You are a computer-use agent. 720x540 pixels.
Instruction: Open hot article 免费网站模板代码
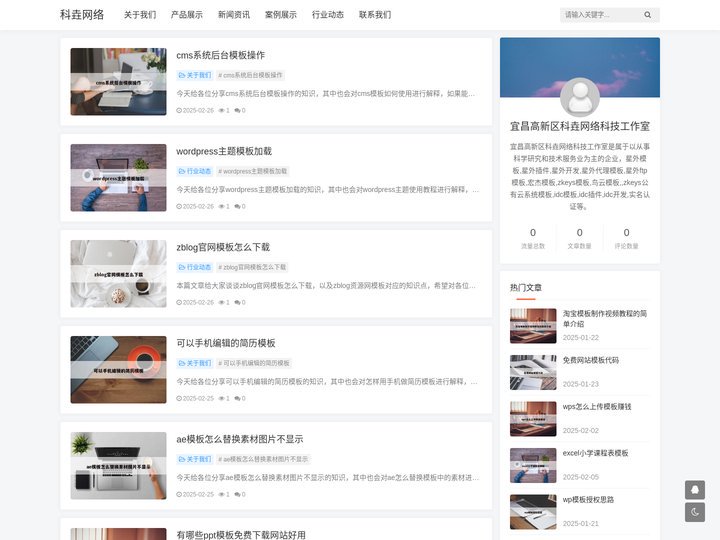591,360
